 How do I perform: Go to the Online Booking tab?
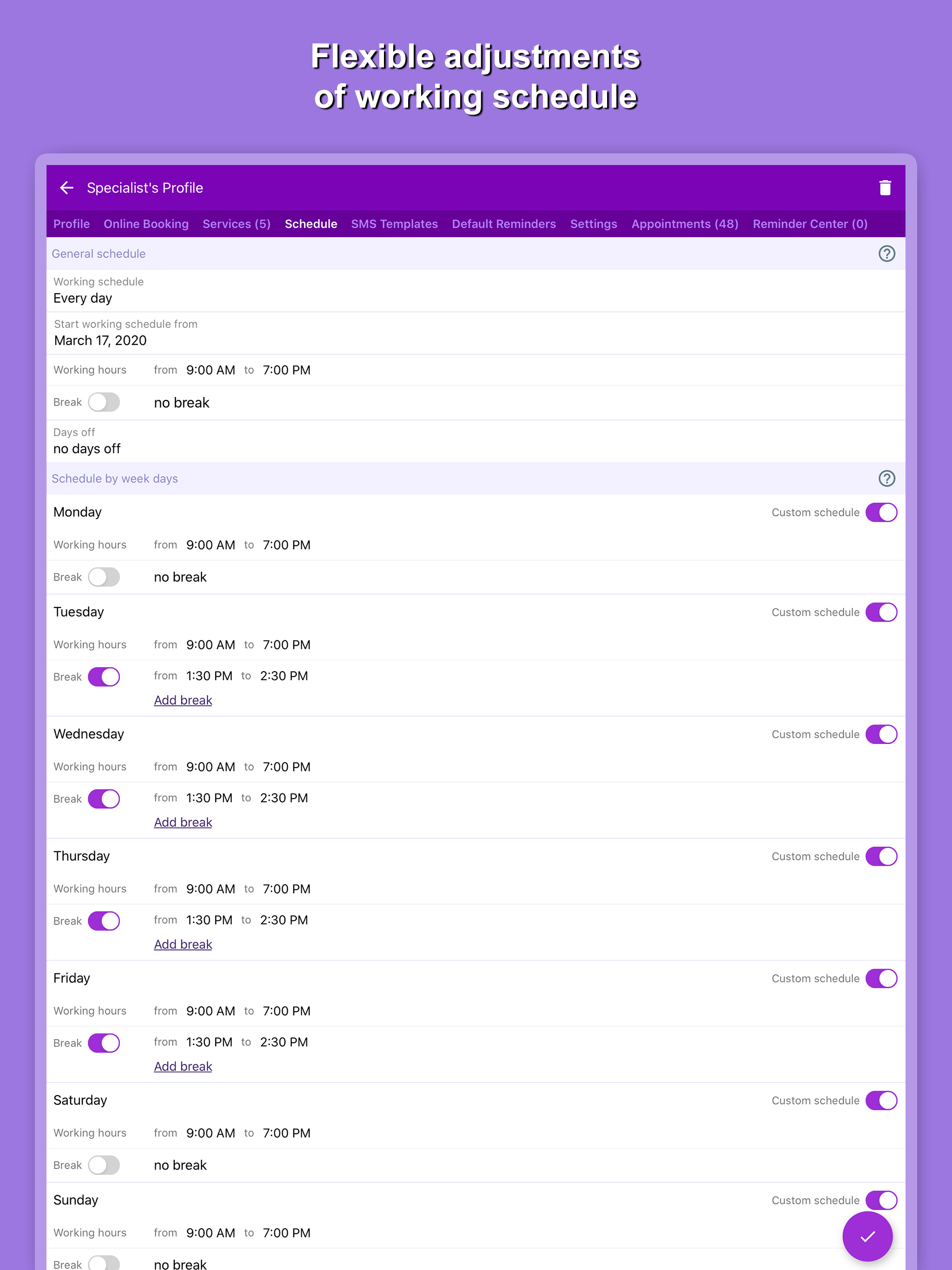(145, 224)
